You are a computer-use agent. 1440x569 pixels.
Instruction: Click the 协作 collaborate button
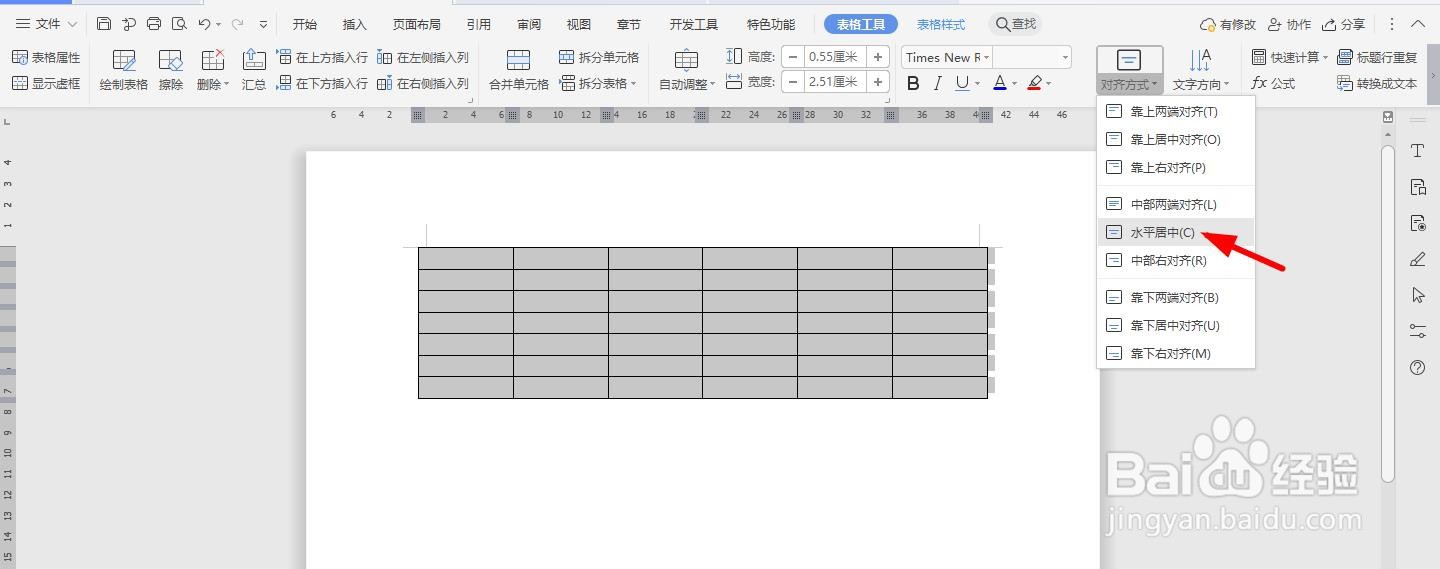pyautogui.click(x=1289, y=24)
